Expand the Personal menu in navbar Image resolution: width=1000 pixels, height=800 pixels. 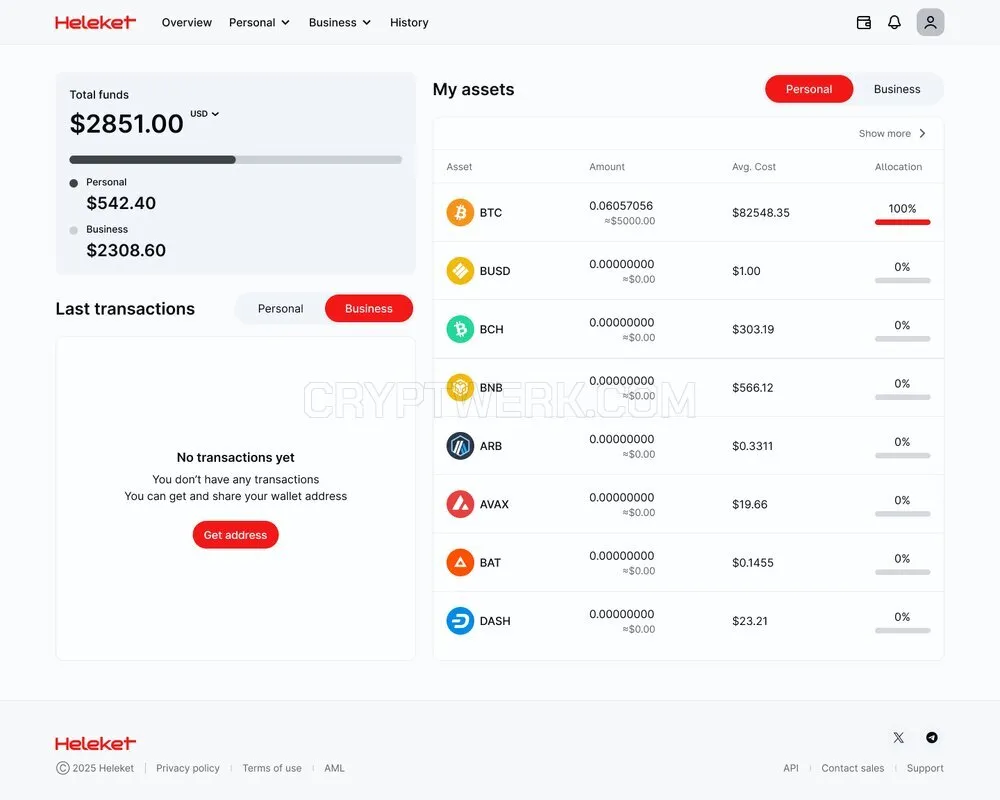(x=259, y=22)
